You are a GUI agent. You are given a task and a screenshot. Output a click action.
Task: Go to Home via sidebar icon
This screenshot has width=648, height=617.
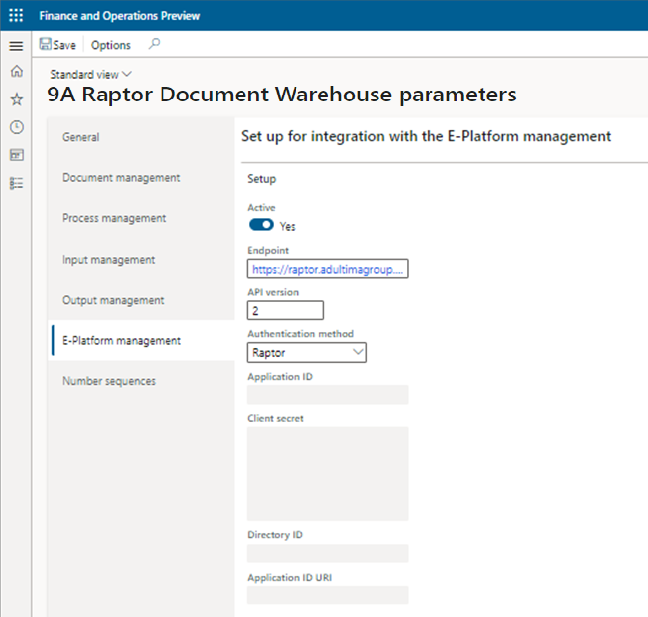[15, 72]
